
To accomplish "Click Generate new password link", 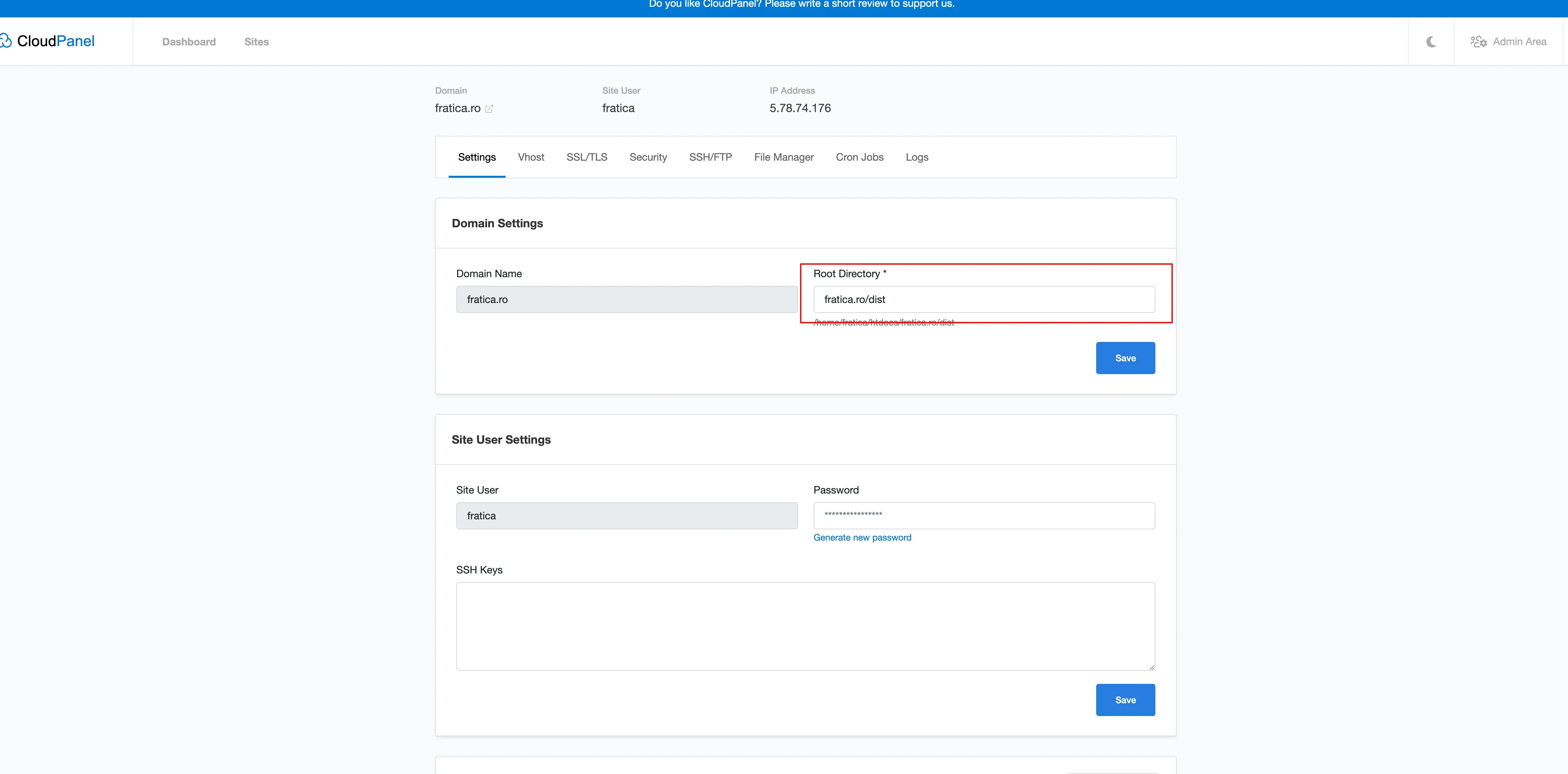I will (x=862, y=538).
